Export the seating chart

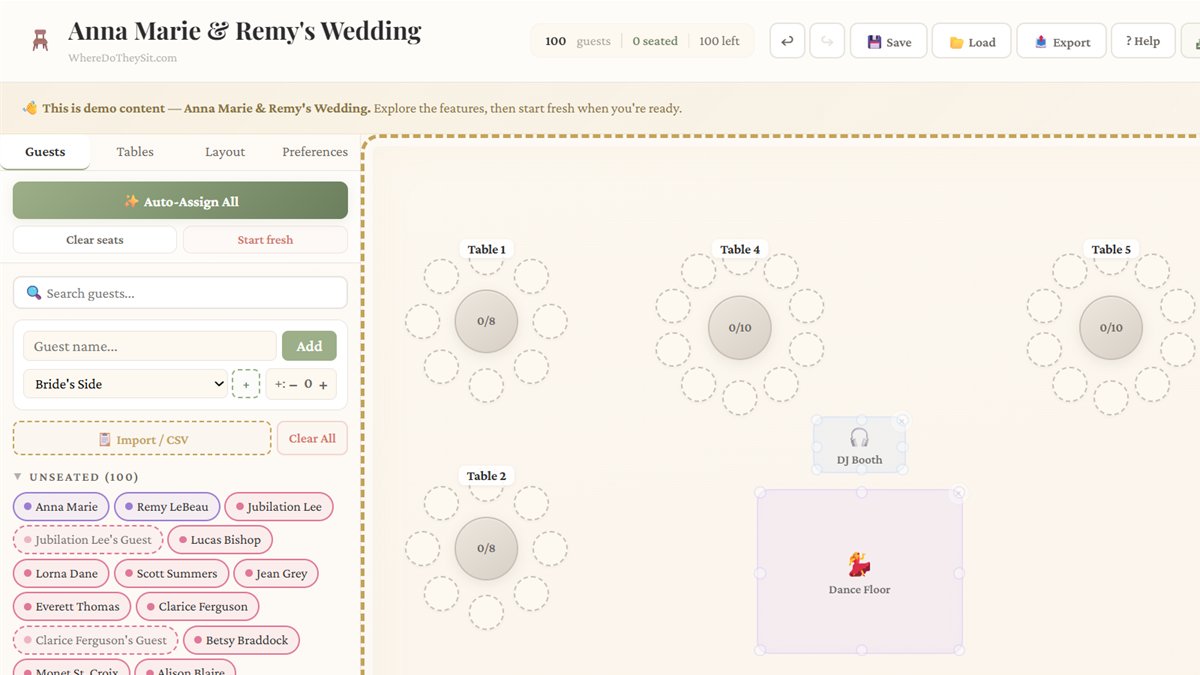[1062, 42]
